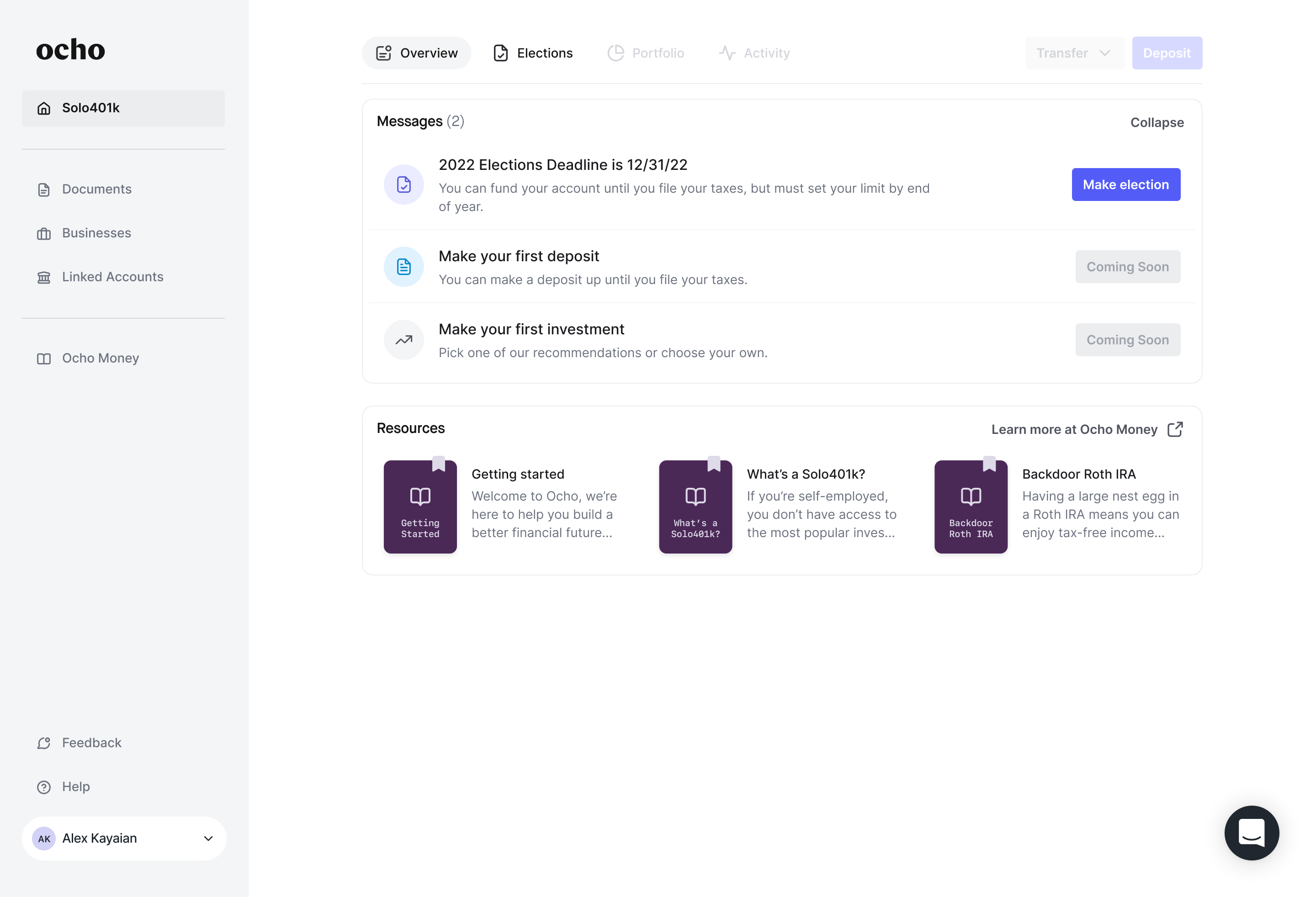Open the chat support bubble
1316x897 pixels.
[1252, 833]
